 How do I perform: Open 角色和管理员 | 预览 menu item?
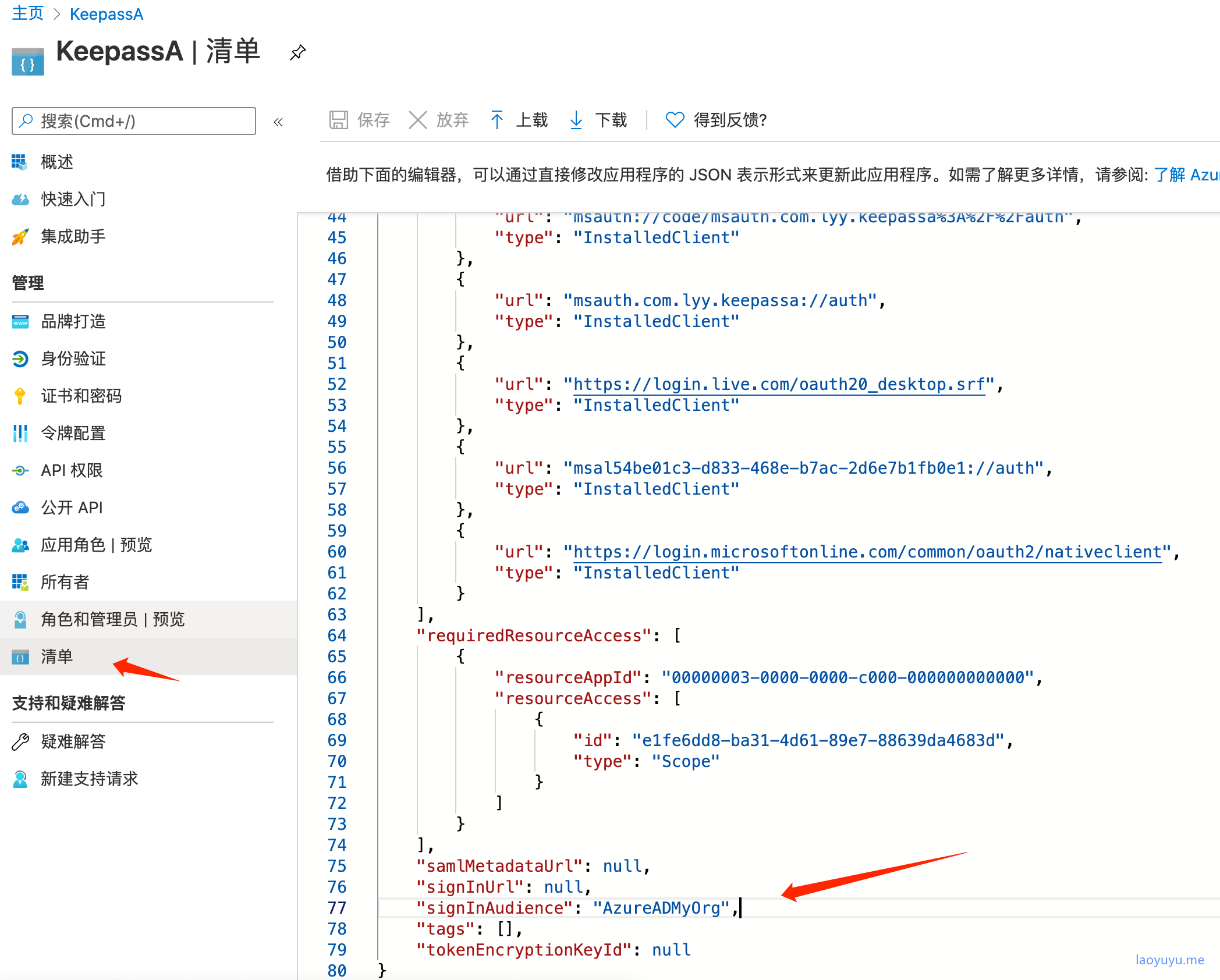pyautogui.click(x=113, y=619)
